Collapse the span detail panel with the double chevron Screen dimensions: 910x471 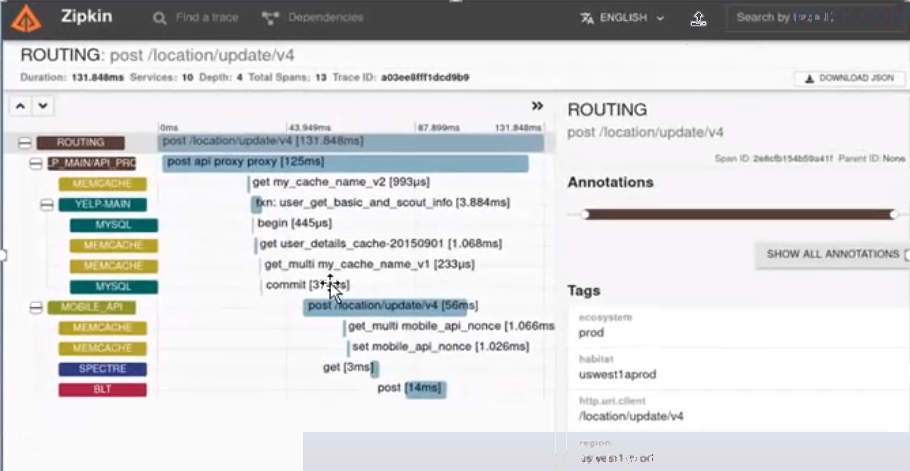point(537,106)
